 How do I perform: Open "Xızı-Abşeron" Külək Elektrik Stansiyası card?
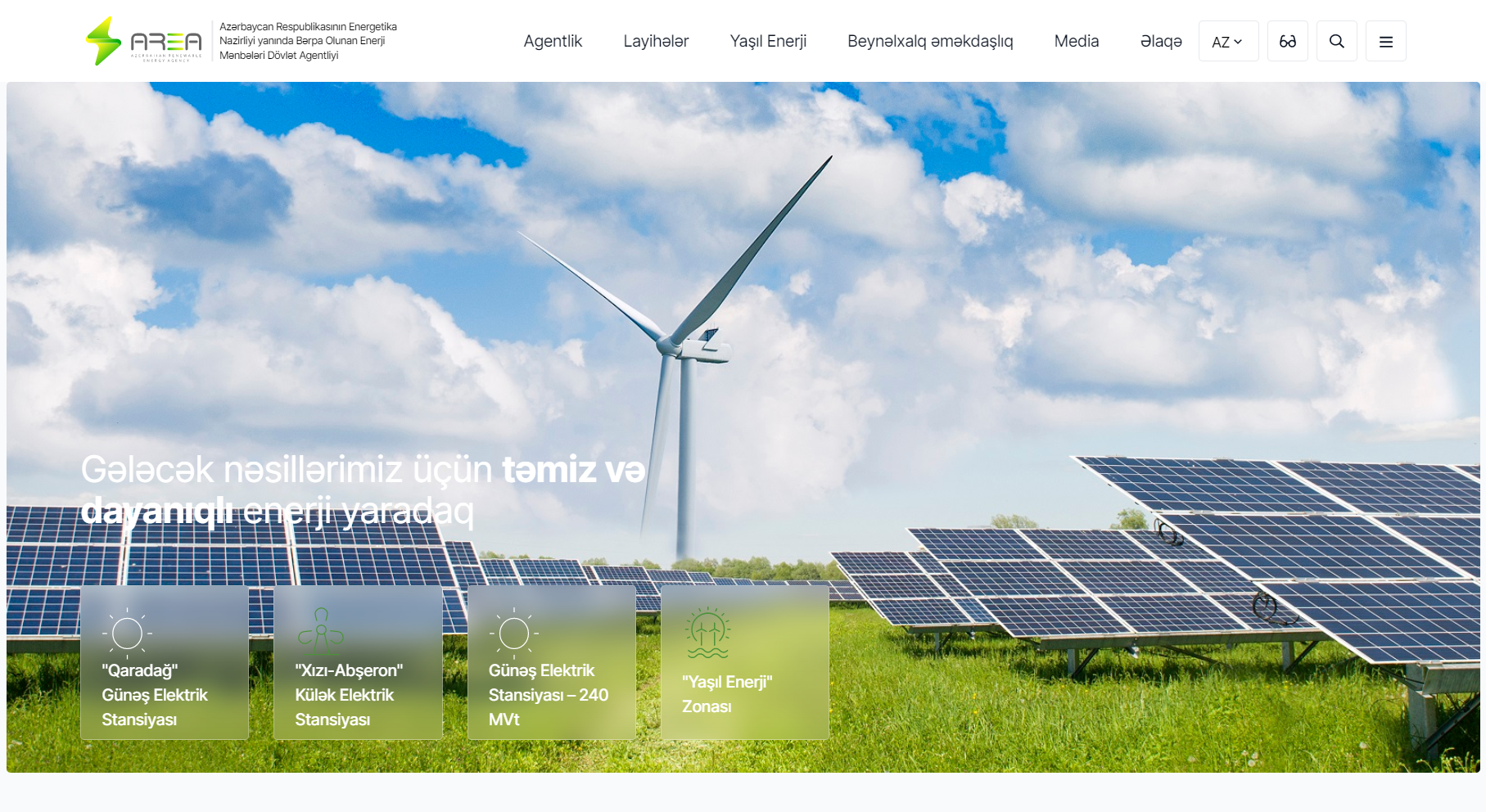358,695
